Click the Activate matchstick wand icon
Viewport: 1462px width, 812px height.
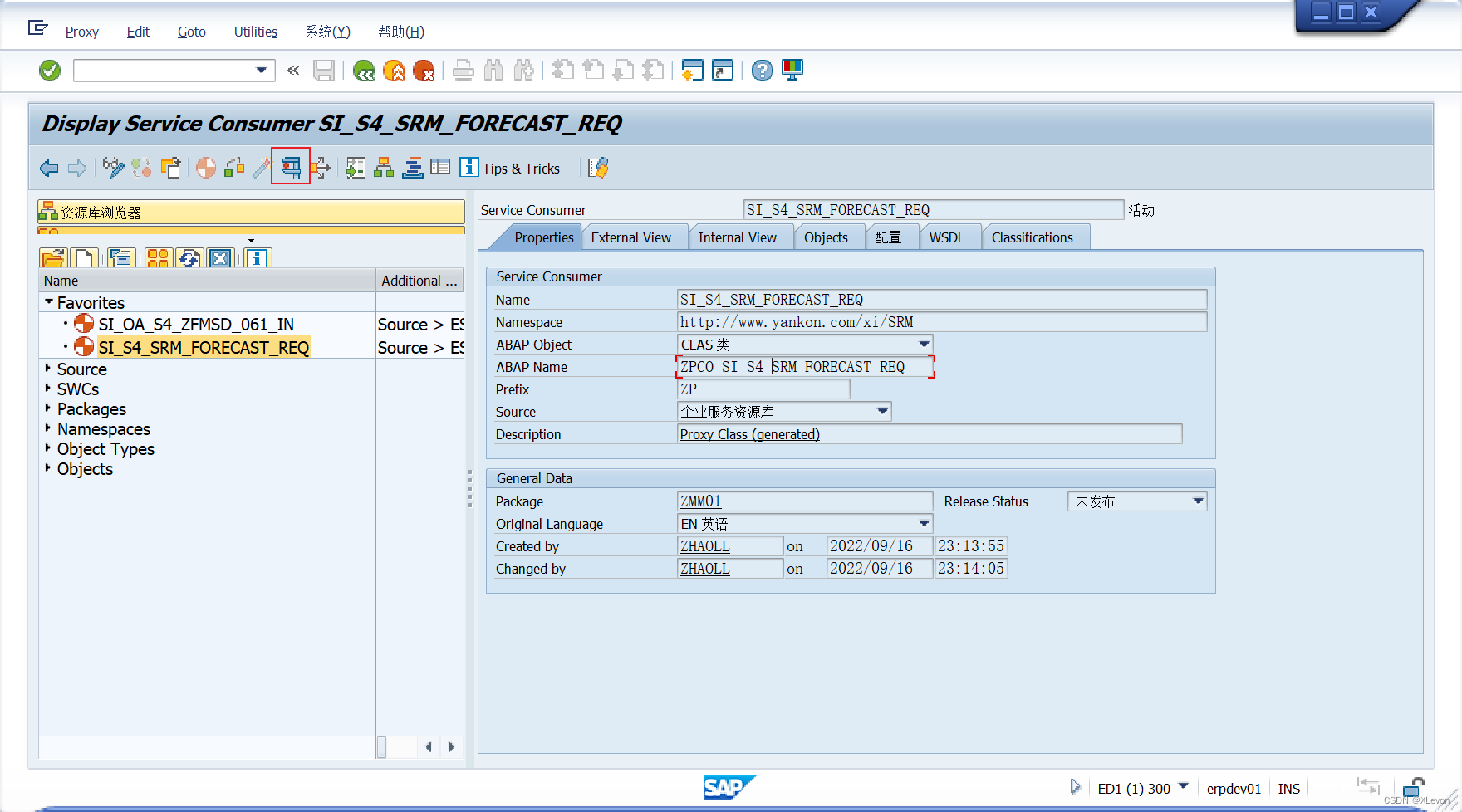[262, 168]
